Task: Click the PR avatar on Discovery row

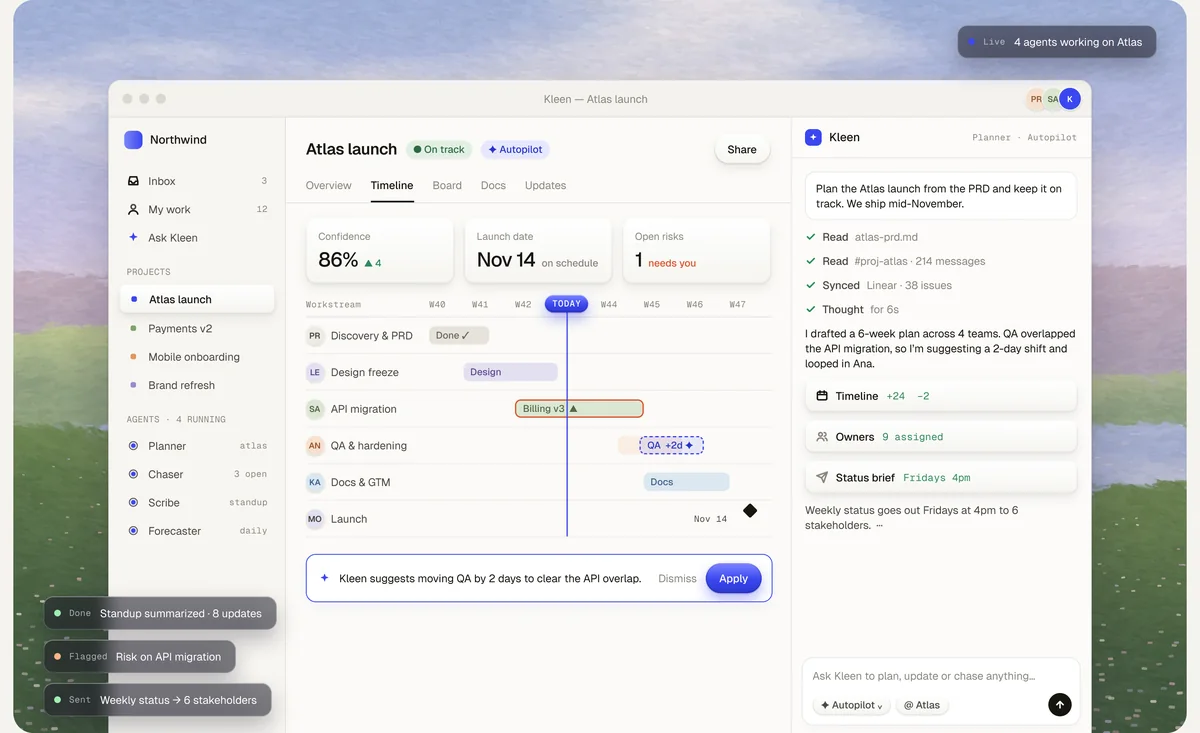Action: click(x=315, y=336)
